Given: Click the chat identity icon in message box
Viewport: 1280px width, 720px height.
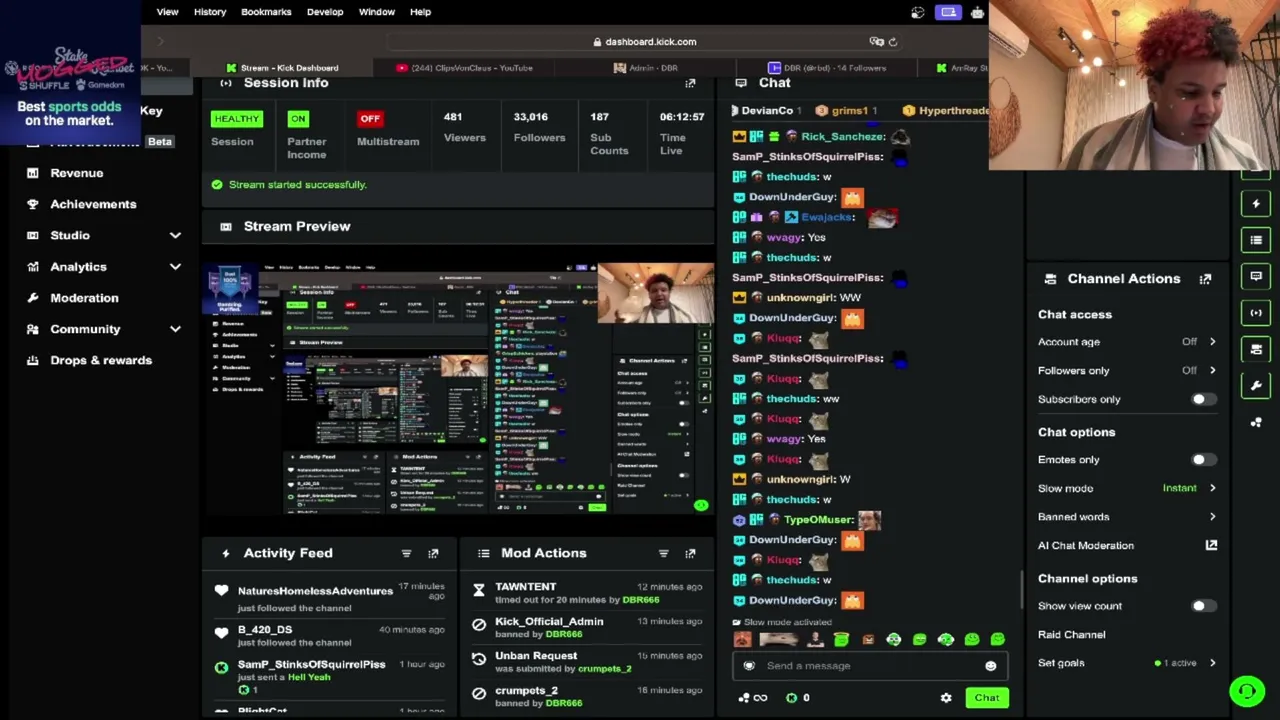Looking at the screenshot, I should tap(749, 666).
